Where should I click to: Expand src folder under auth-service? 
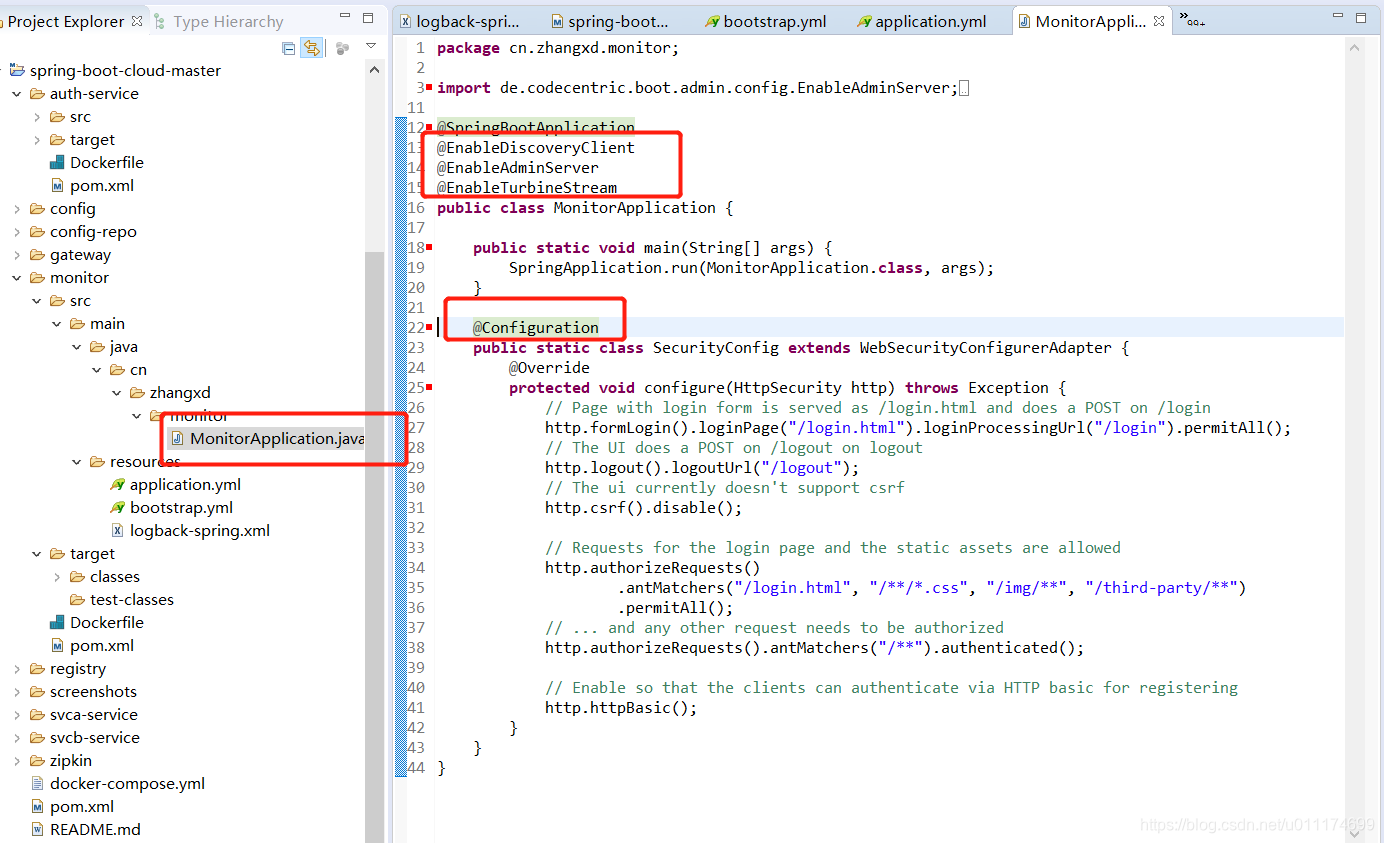37,116
